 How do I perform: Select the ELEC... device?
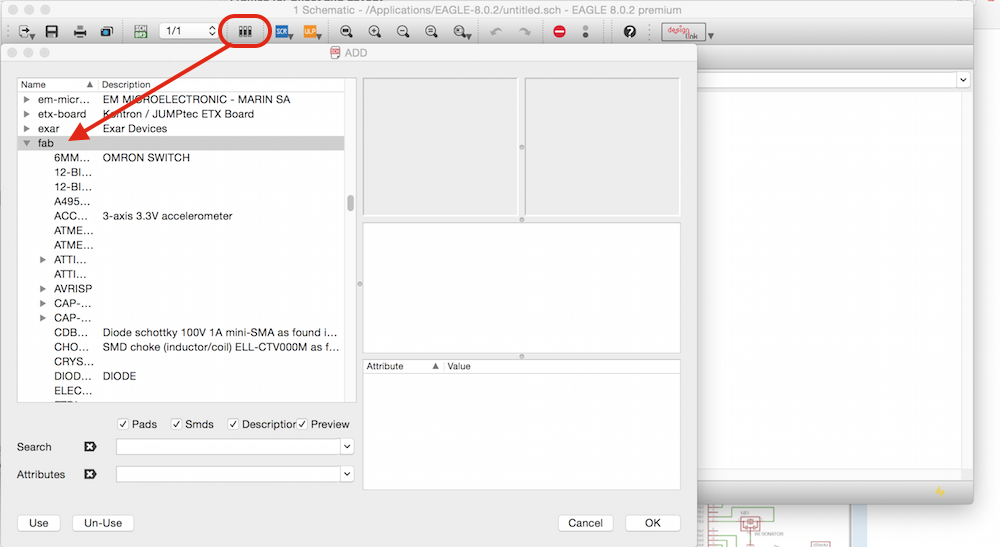coord(181,391)
